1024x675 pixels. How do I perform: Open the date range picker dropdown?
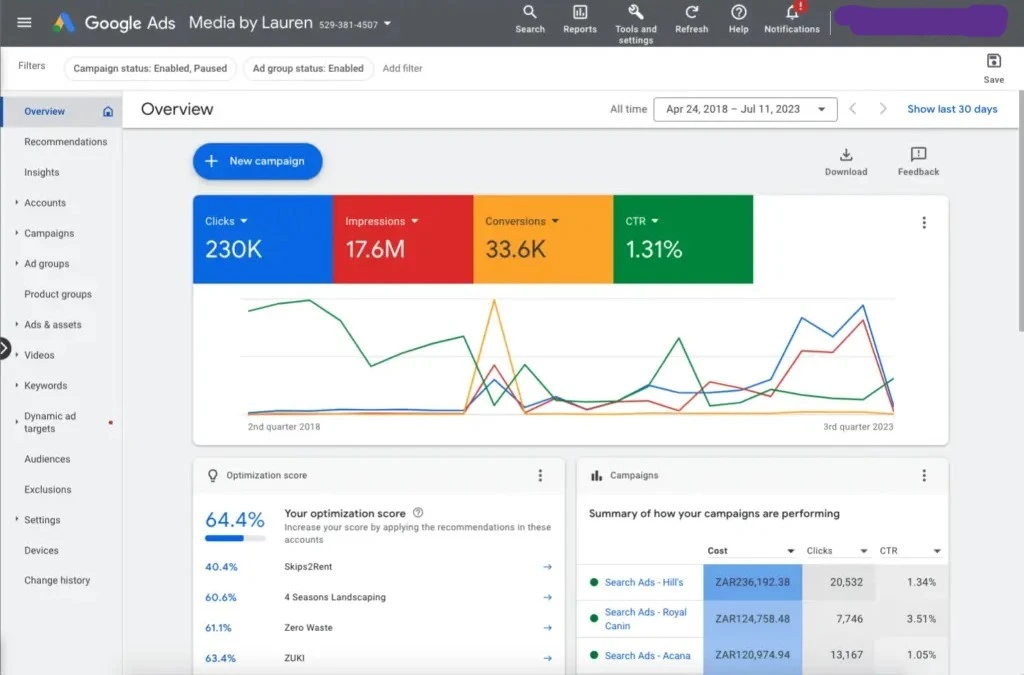tap(744, 109)
